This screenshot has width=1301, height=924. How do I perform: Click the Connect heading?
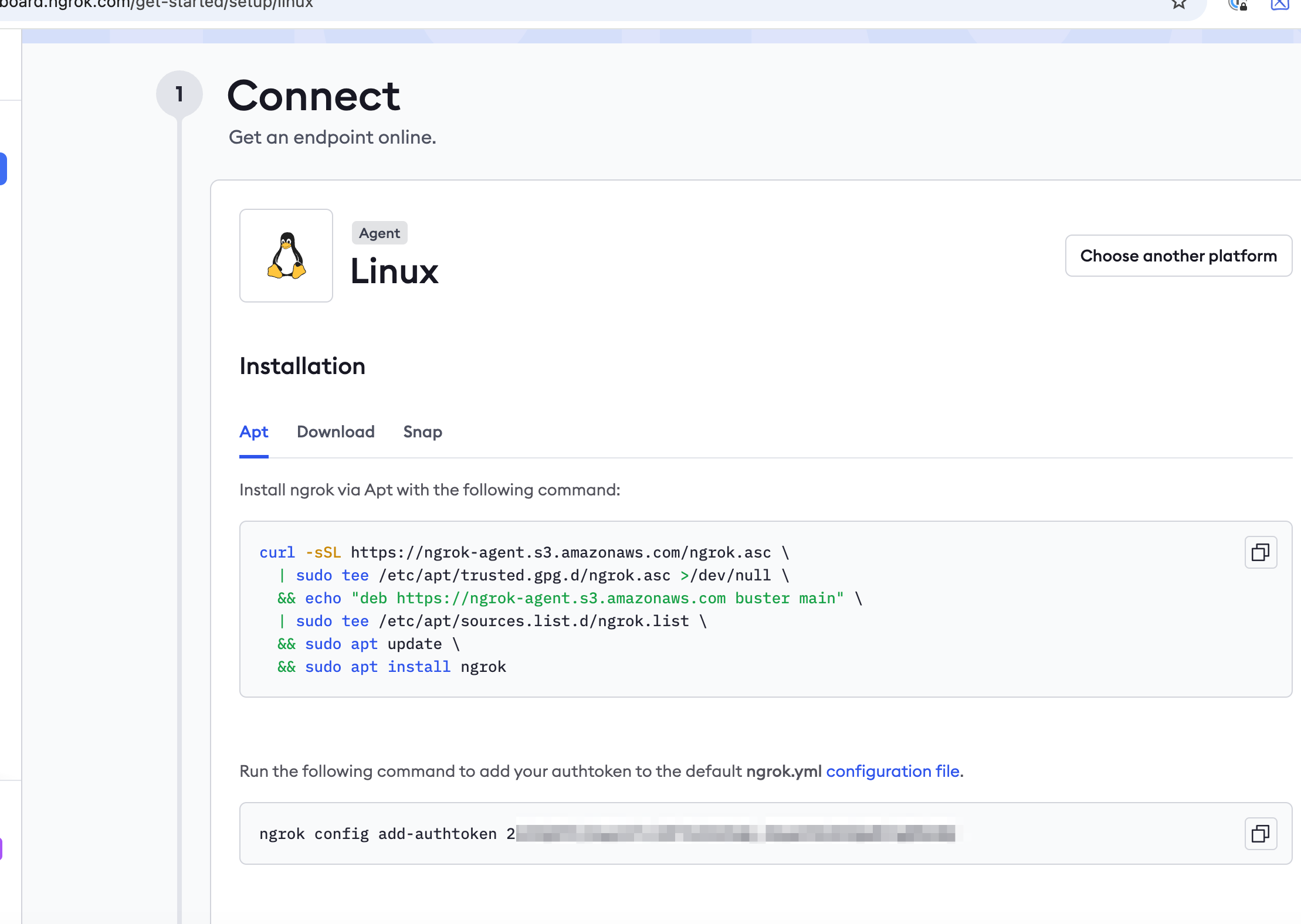313,96
